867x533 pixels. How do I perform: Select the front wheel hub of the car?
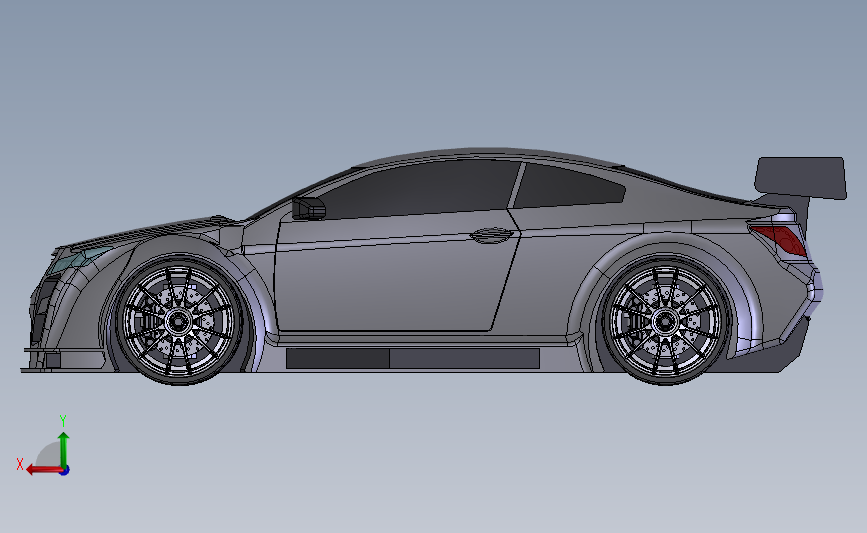[178, 321]
